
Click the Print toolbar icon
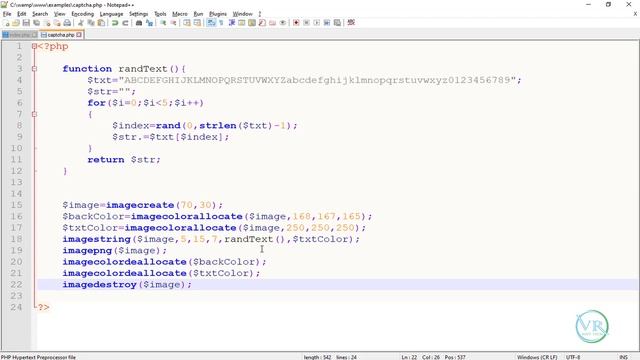click(67, 23)
